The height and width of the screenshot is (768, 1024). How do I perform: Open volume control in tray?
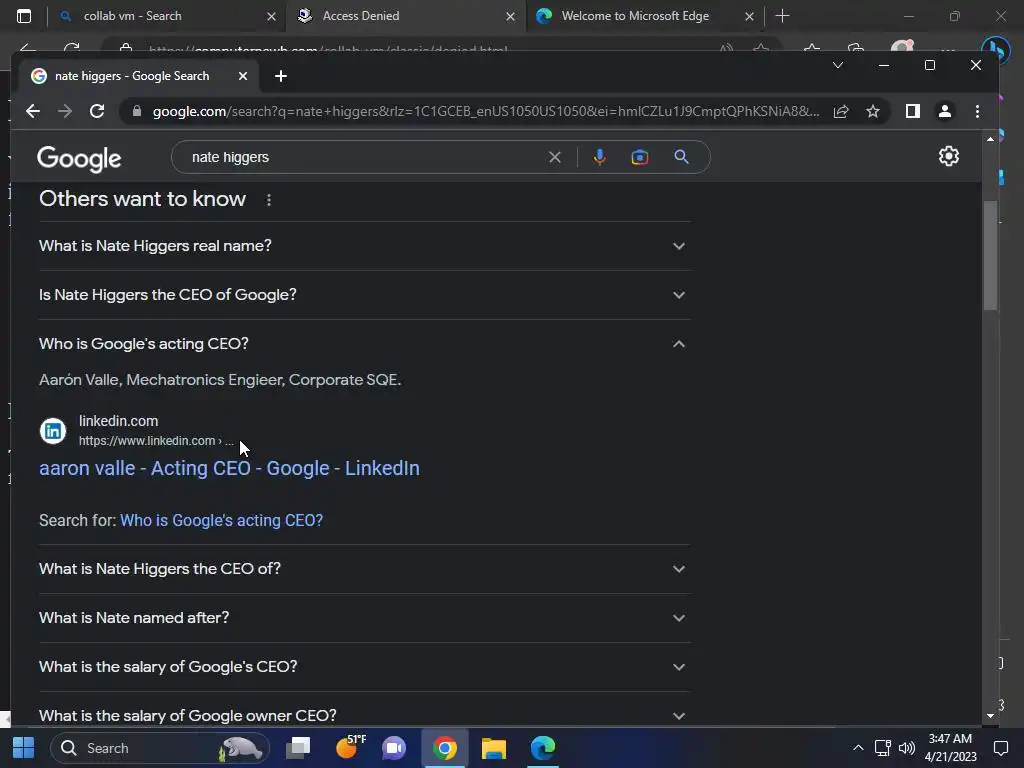[906, 748]
